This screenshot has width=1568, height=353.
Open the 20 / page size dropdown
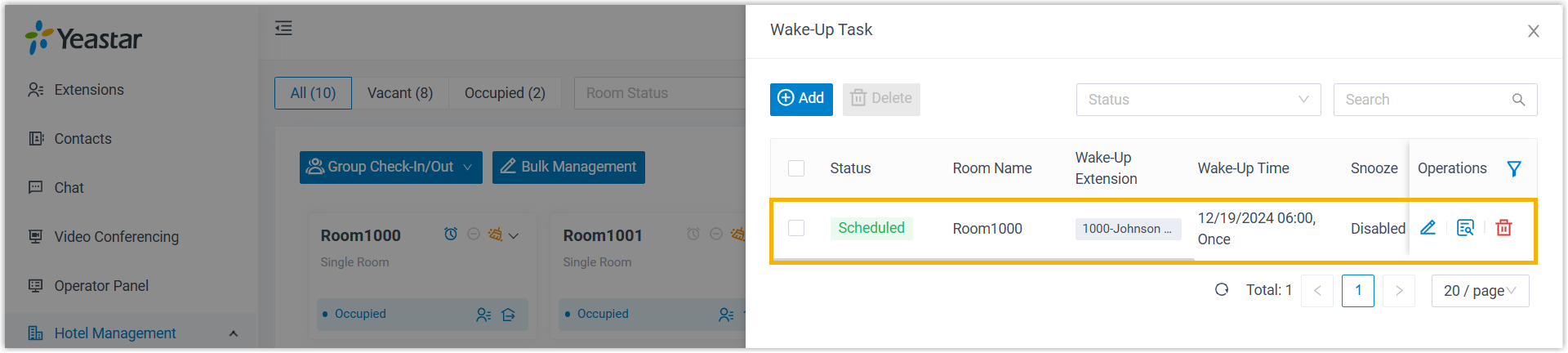point(1480,291)
